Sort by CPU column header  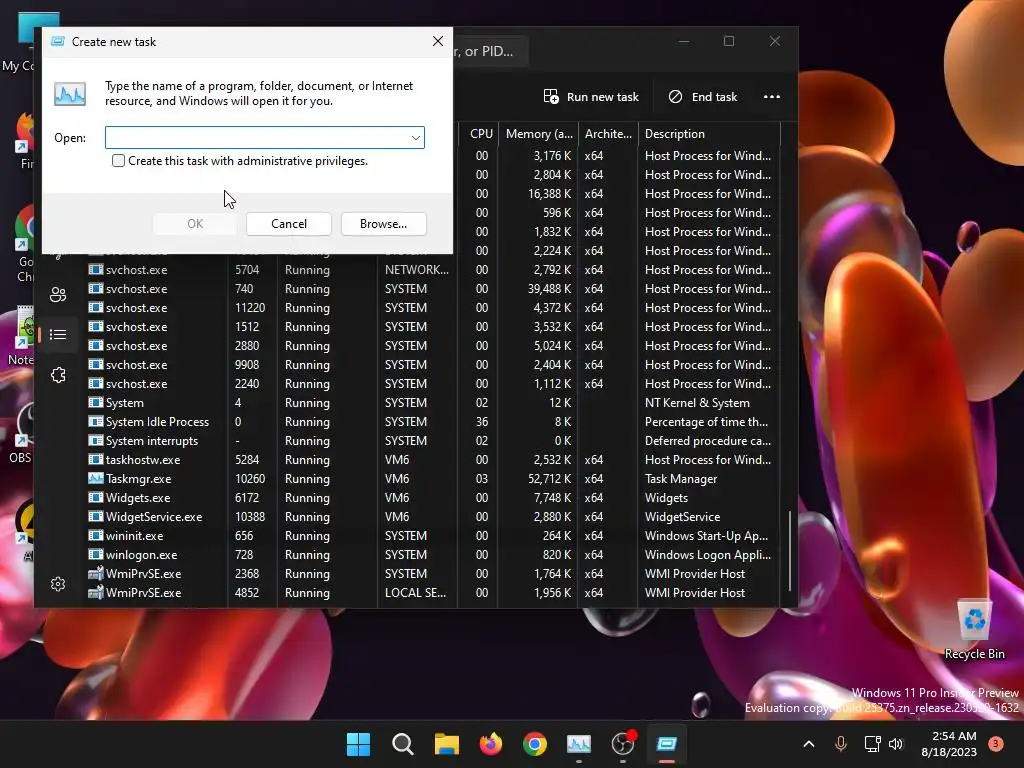click(481, 134)
